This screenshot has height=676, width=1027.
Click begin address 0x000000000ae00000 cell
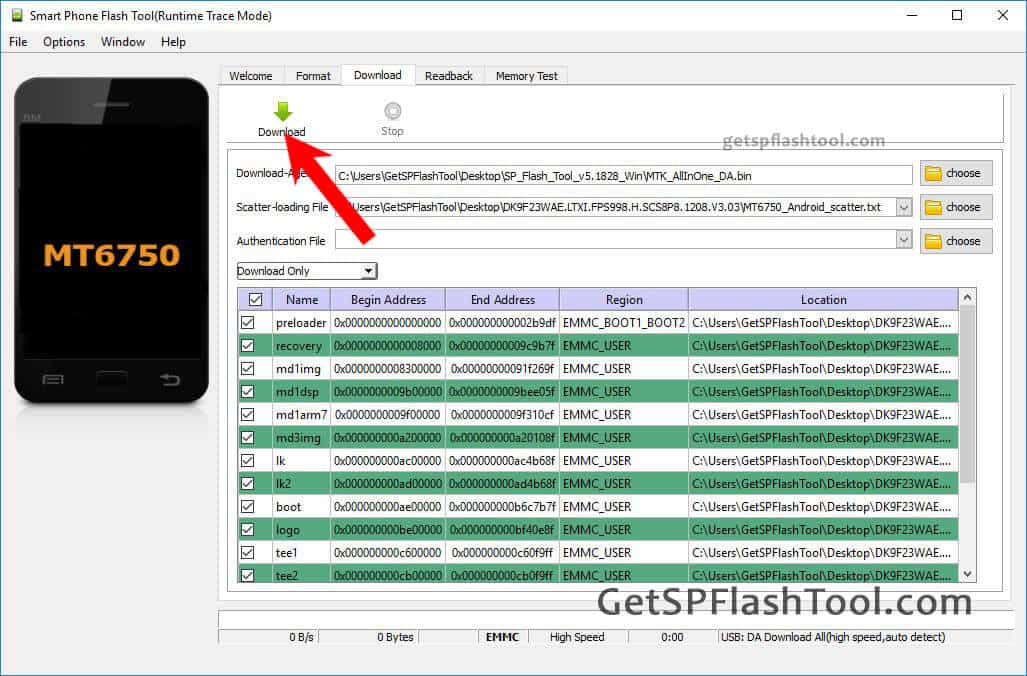388,506
